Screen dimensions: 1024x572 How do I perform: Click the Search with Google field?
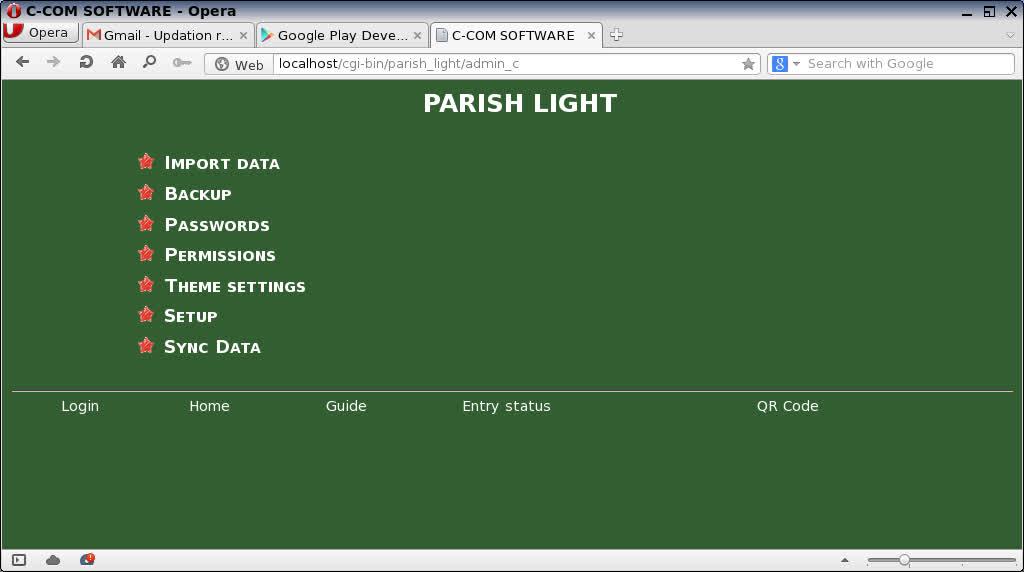point(908,64)
